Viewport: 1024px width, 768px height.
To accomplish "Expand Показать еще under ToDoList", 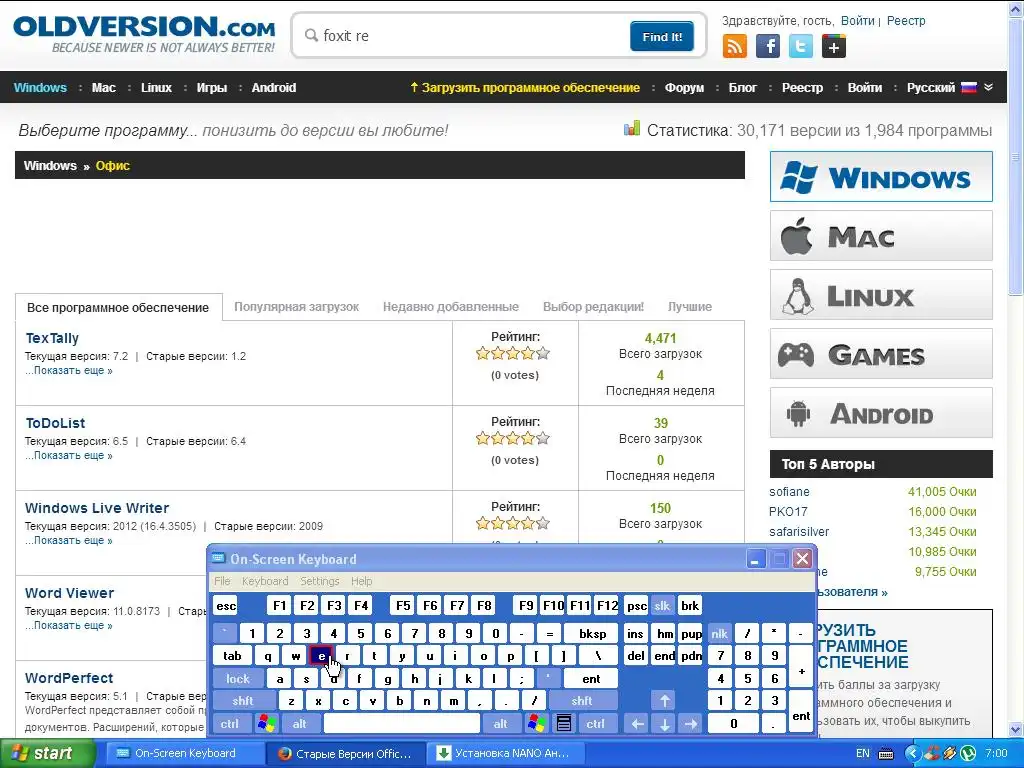I will click(x=69, y=455).
